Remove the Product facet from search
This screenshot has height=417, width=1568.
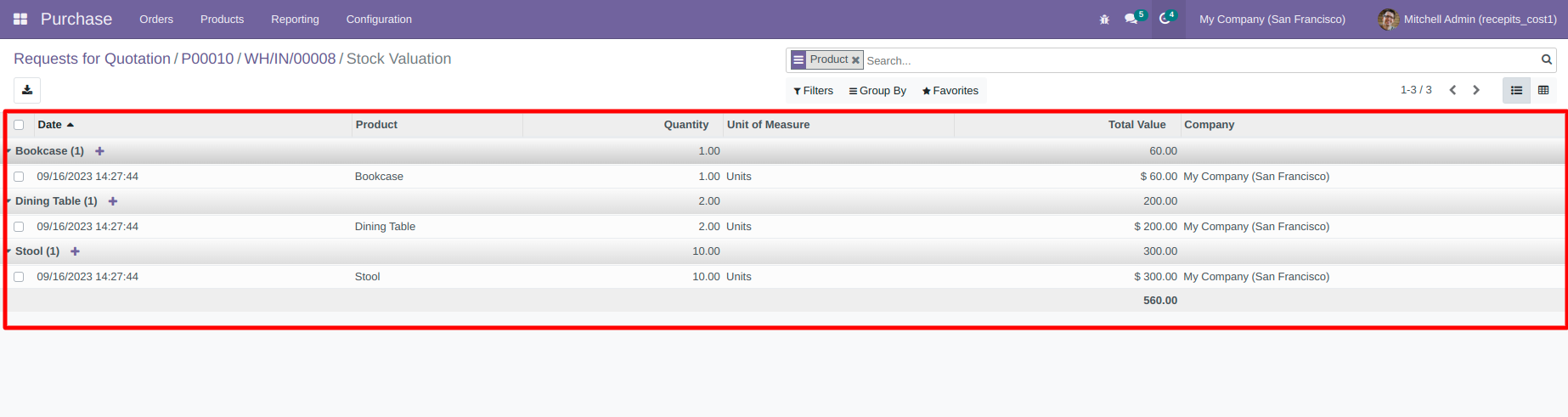[855, 60]
